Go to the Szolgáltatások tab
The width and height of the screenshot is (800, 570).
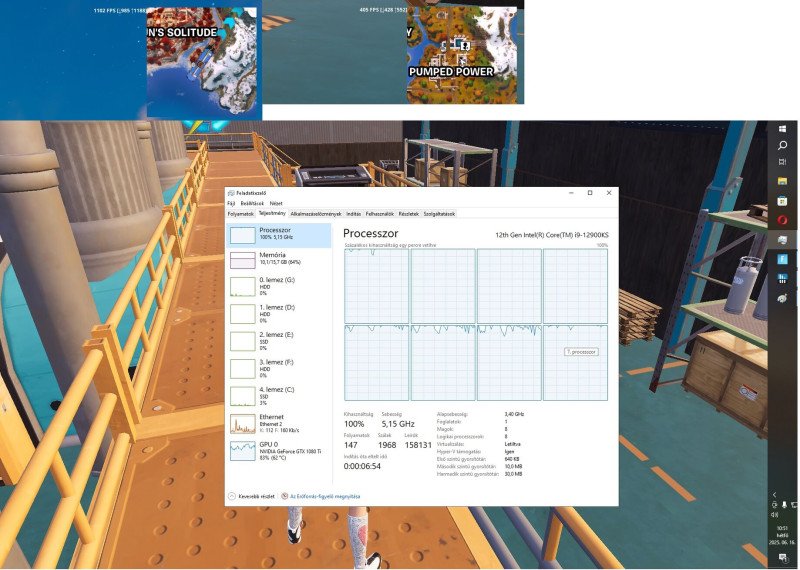[439, 214]
